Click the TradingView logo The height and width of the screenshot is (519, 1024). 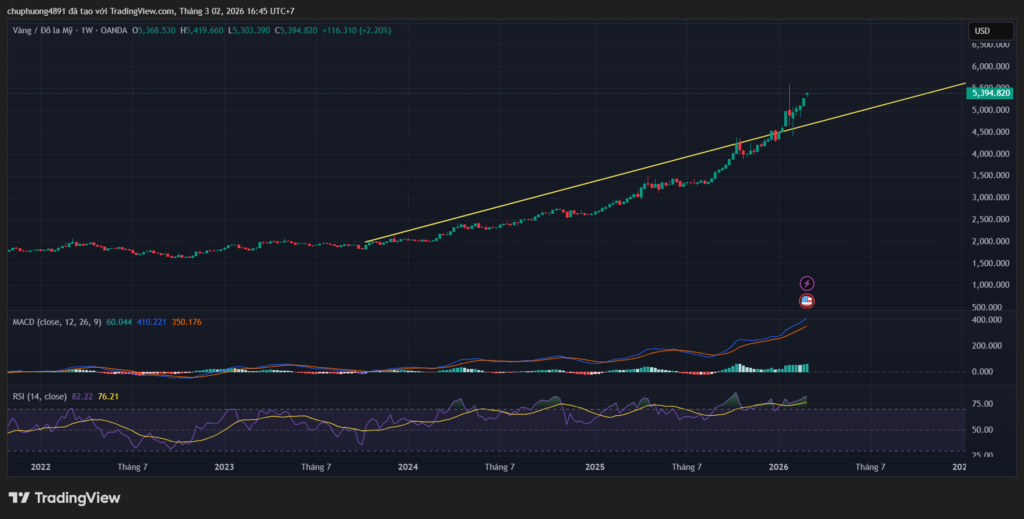pos(64,497)
